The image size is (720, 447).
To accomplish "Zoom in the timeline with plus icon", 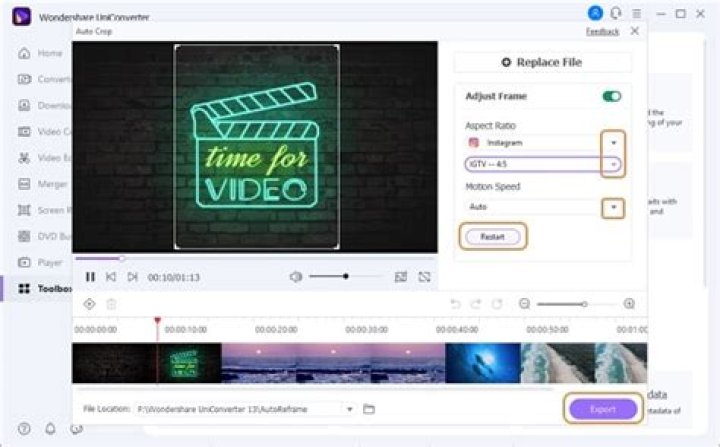I will point(629,304).
